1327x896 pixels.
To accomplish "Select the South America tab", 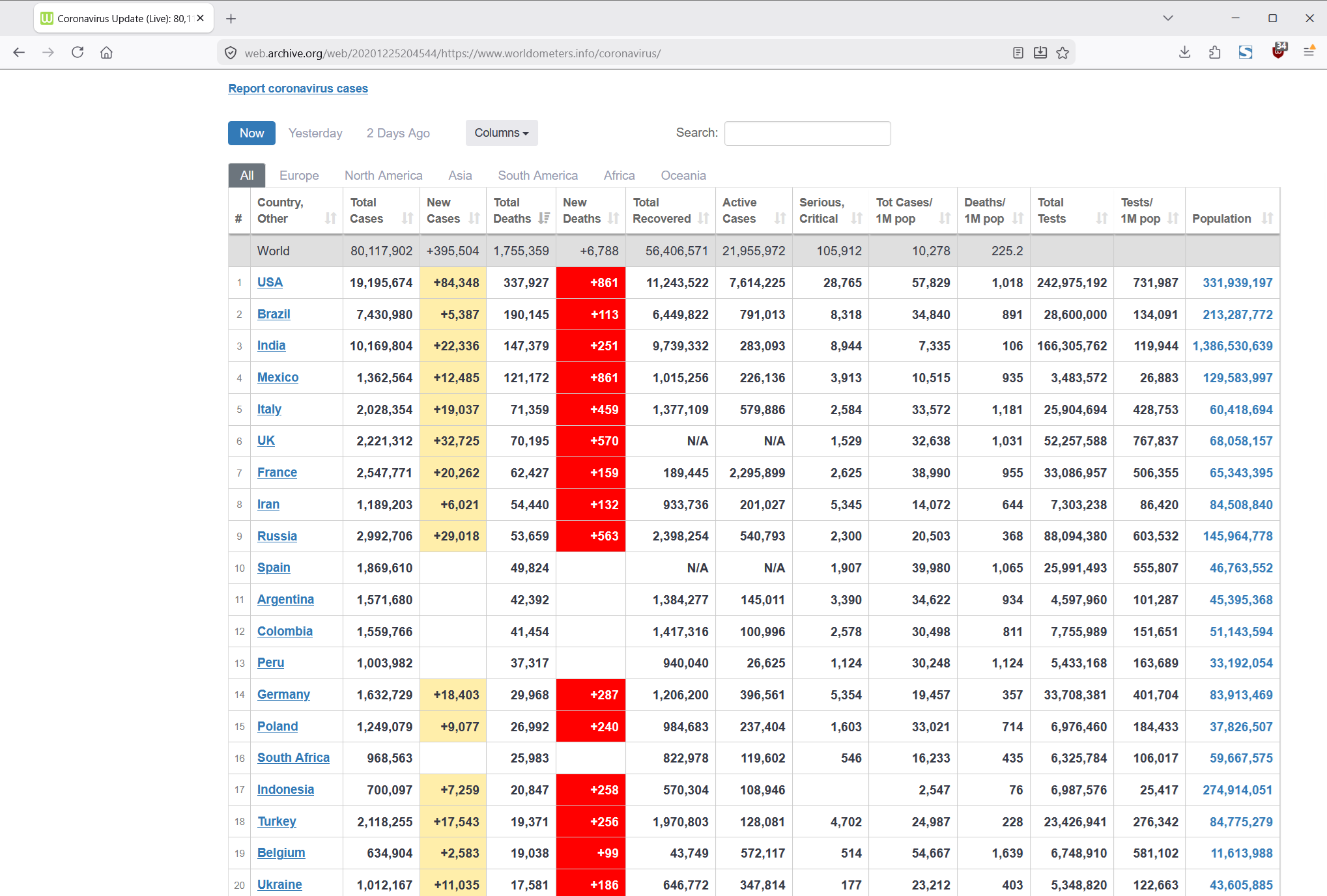I will point(537,175).
